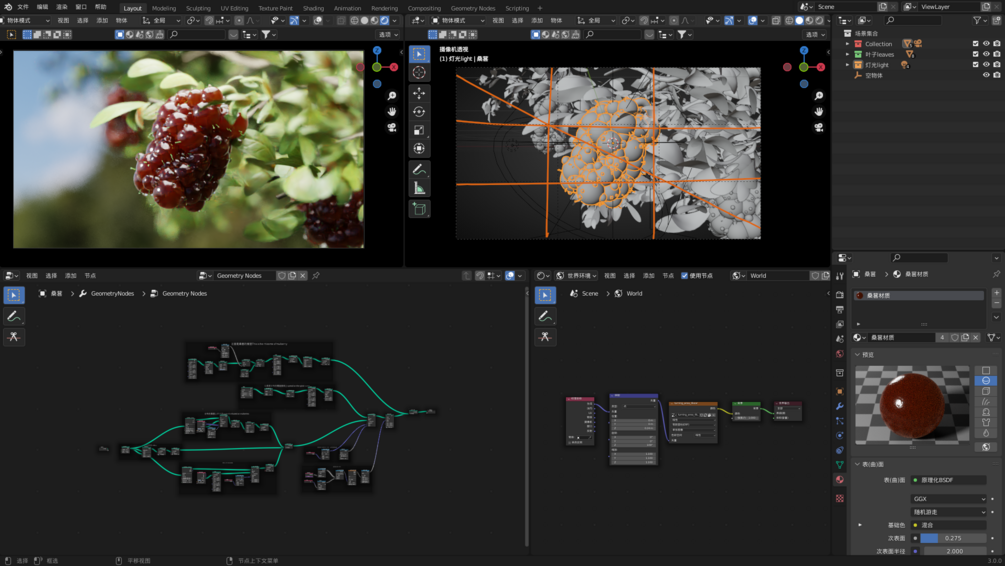Image resolution: width=1005 pixels, height=566 pixels.
Task: Toggle render camera icon for Collection
Action: point(997,44)
